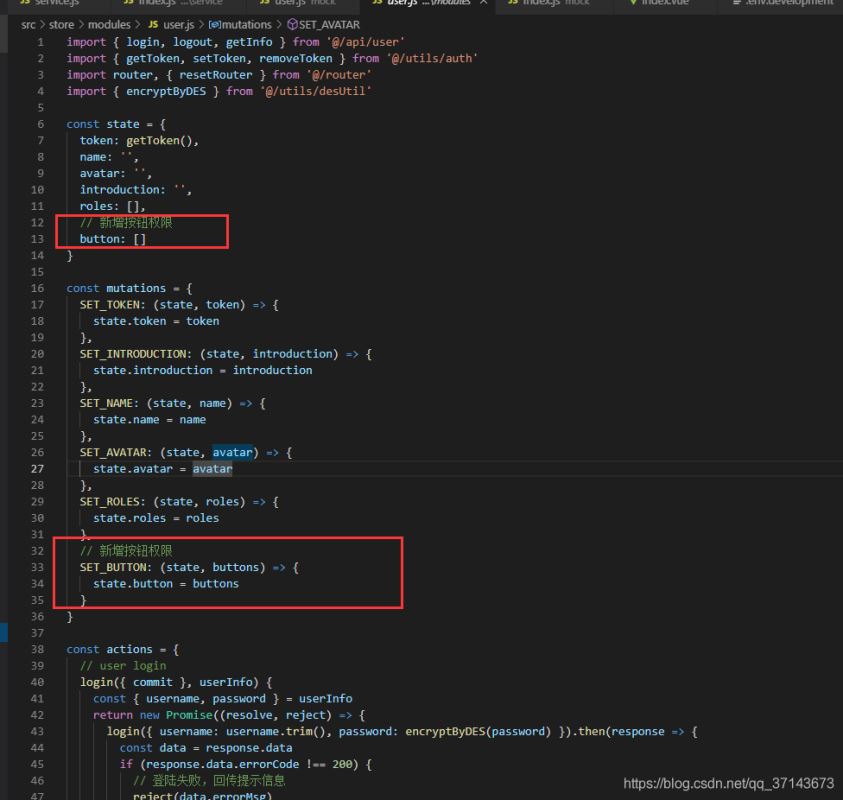The width and height of the screenshot is (843, 800).
Task: Click the mutations symbol icon in breadcrumb
Action: coord(214,24)
